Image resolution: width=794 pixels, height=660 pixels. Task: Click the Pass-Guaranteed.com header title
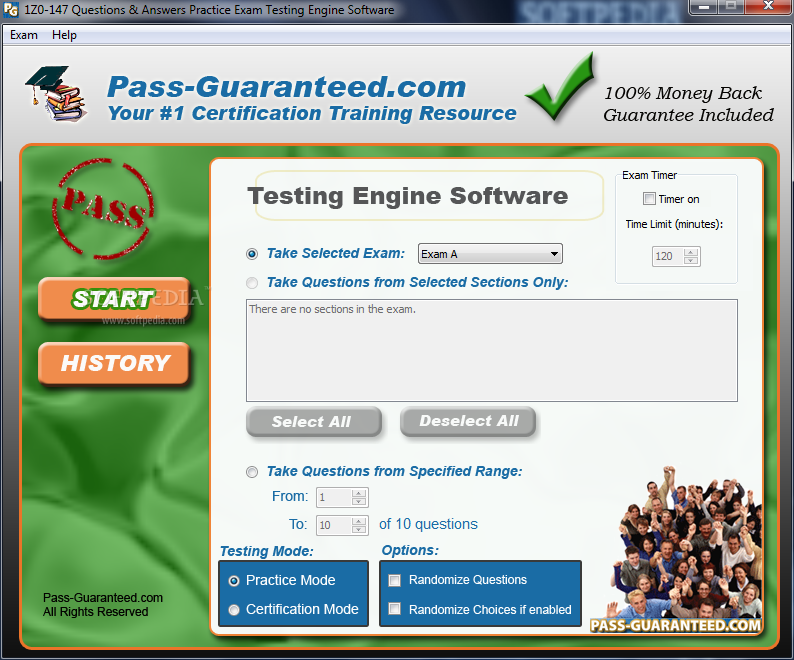pos(286,87)
